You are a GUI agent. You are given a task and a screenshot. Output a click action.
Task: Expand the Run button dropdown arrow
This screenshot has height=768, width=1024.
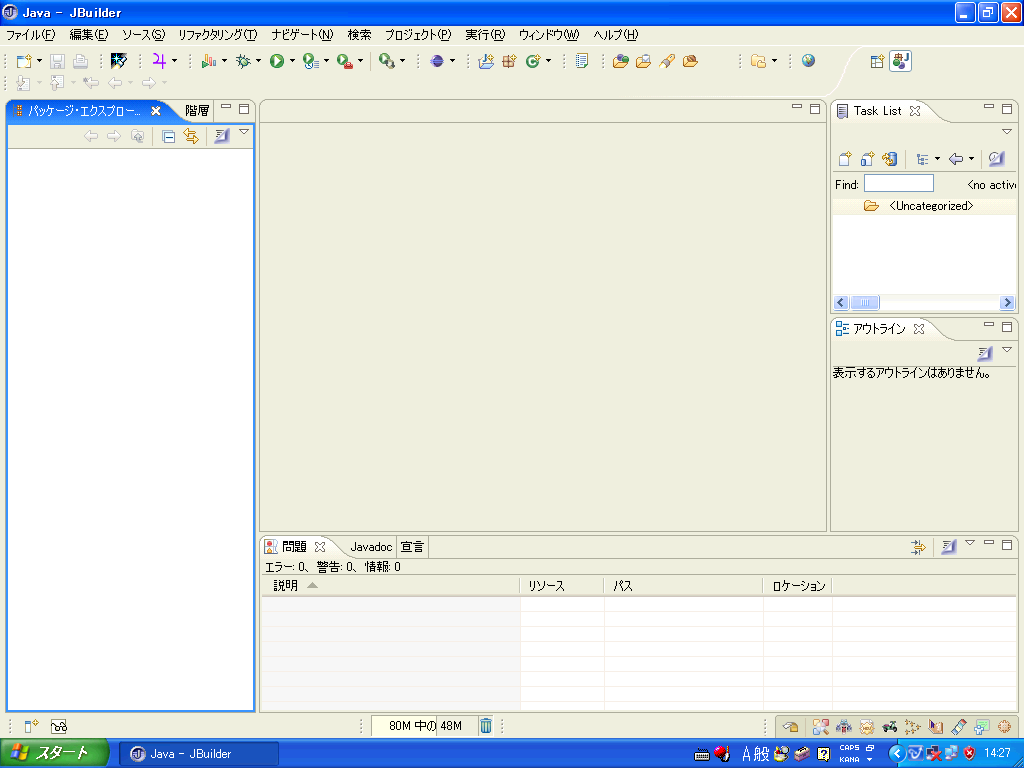tap(292, 62)
